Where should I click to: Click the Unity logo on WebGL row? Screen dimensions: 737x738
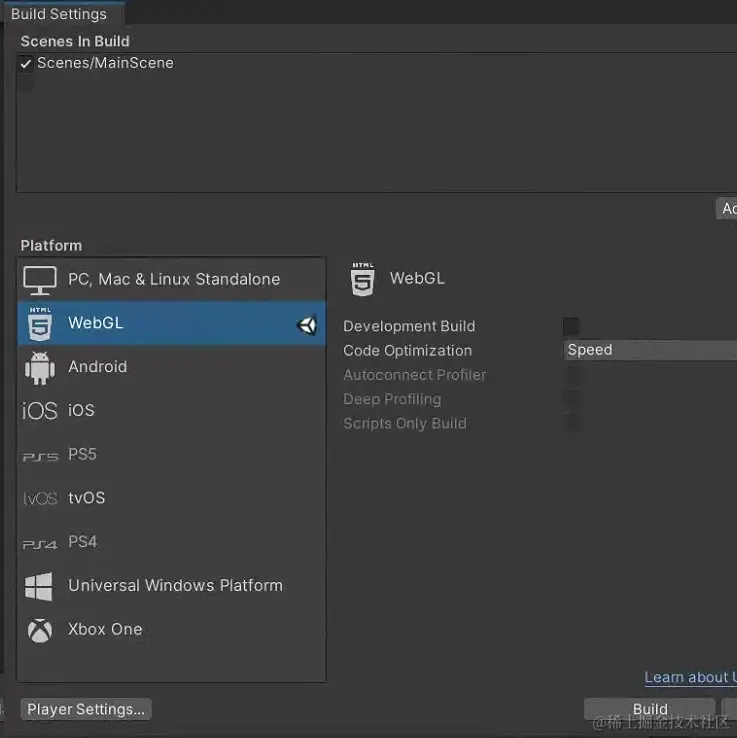(307, 325)
